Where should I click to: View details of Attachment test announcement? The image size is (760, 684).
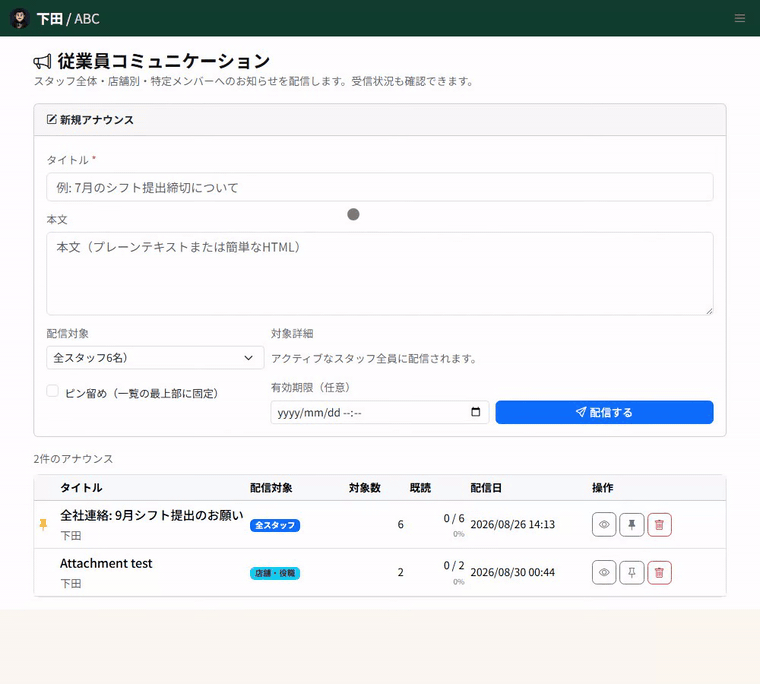click(604, 573)
